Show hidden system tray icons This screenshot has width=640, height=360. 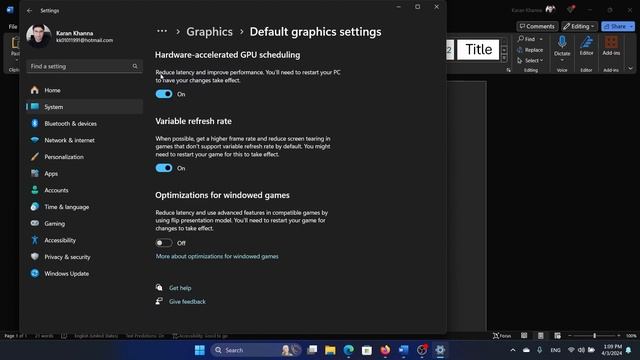pyautogui.click(x=513, y=350)
